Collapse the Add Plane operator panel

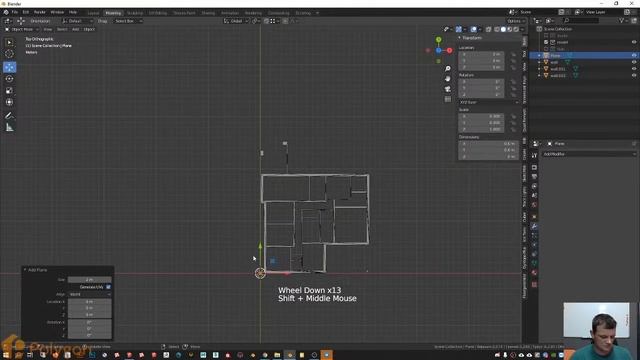[x=25, y=270]
